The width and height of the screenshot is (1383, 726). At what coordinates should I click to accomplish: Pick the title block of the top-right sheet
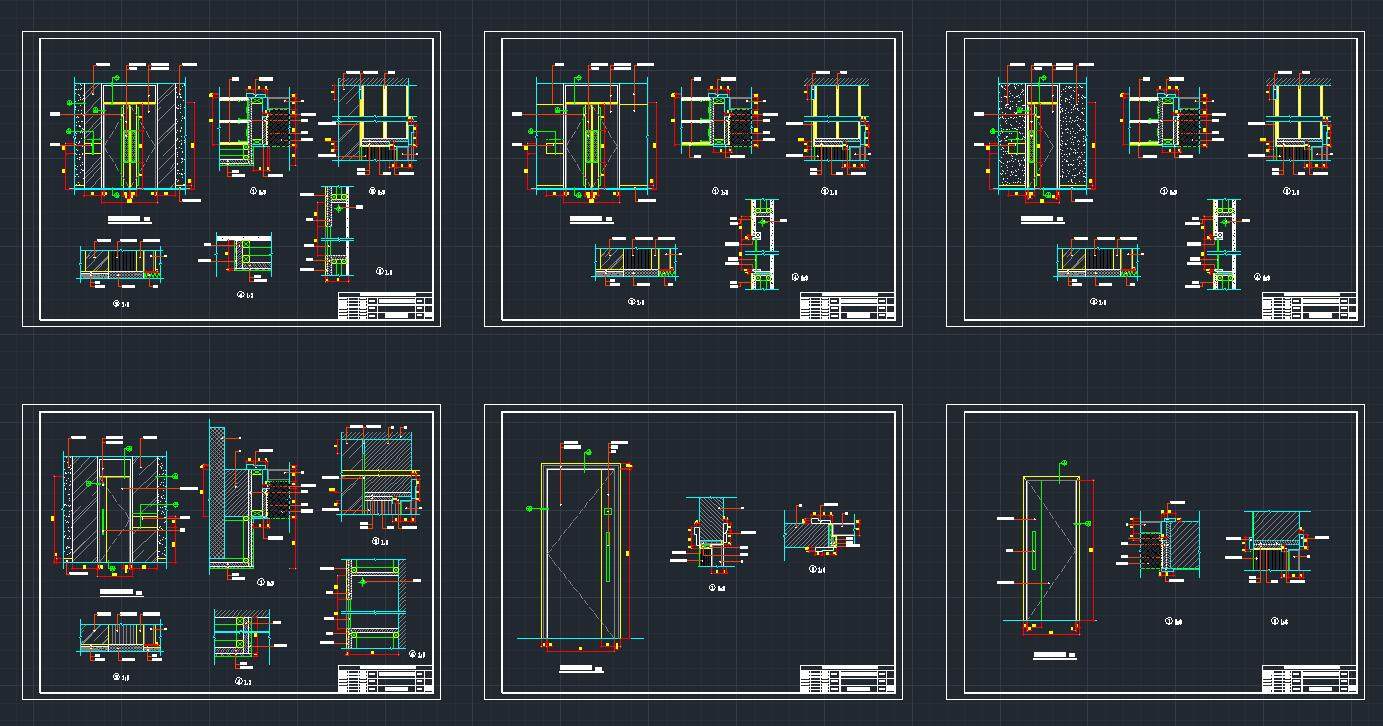1309,306
